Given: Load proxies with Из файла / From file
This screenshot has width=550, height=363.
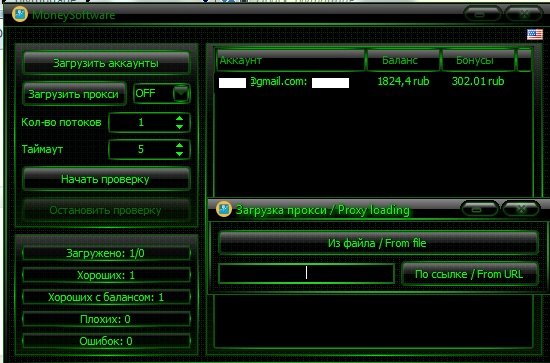Looking at the screenshot, I should coord(378,243).
